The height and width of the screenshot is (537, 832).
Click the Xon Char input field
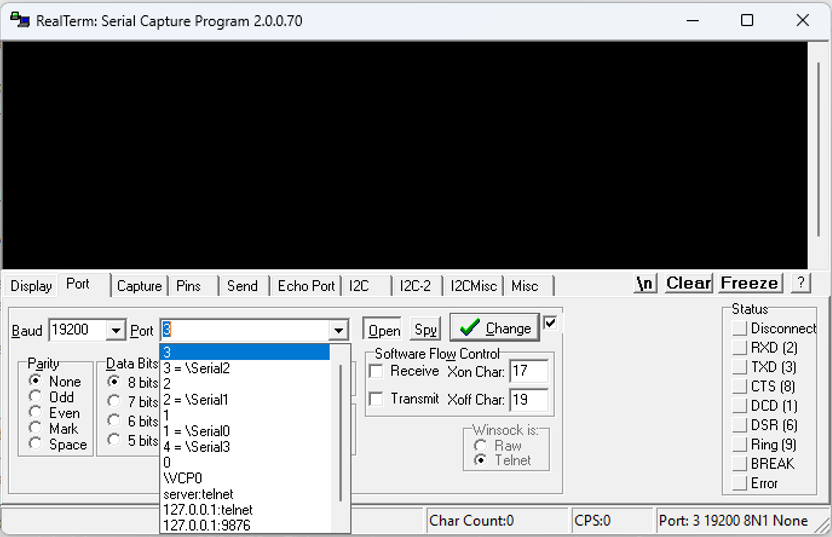(x=529, y=371)
